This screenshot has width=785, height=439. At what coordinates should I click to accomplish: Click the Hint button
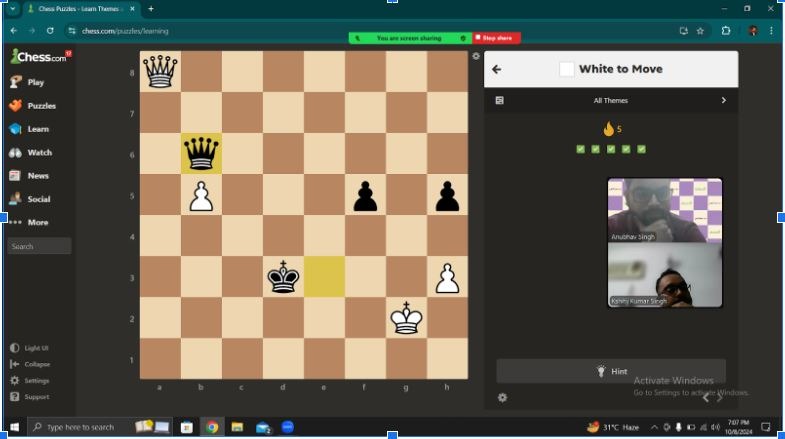click(x=611, y=371)
